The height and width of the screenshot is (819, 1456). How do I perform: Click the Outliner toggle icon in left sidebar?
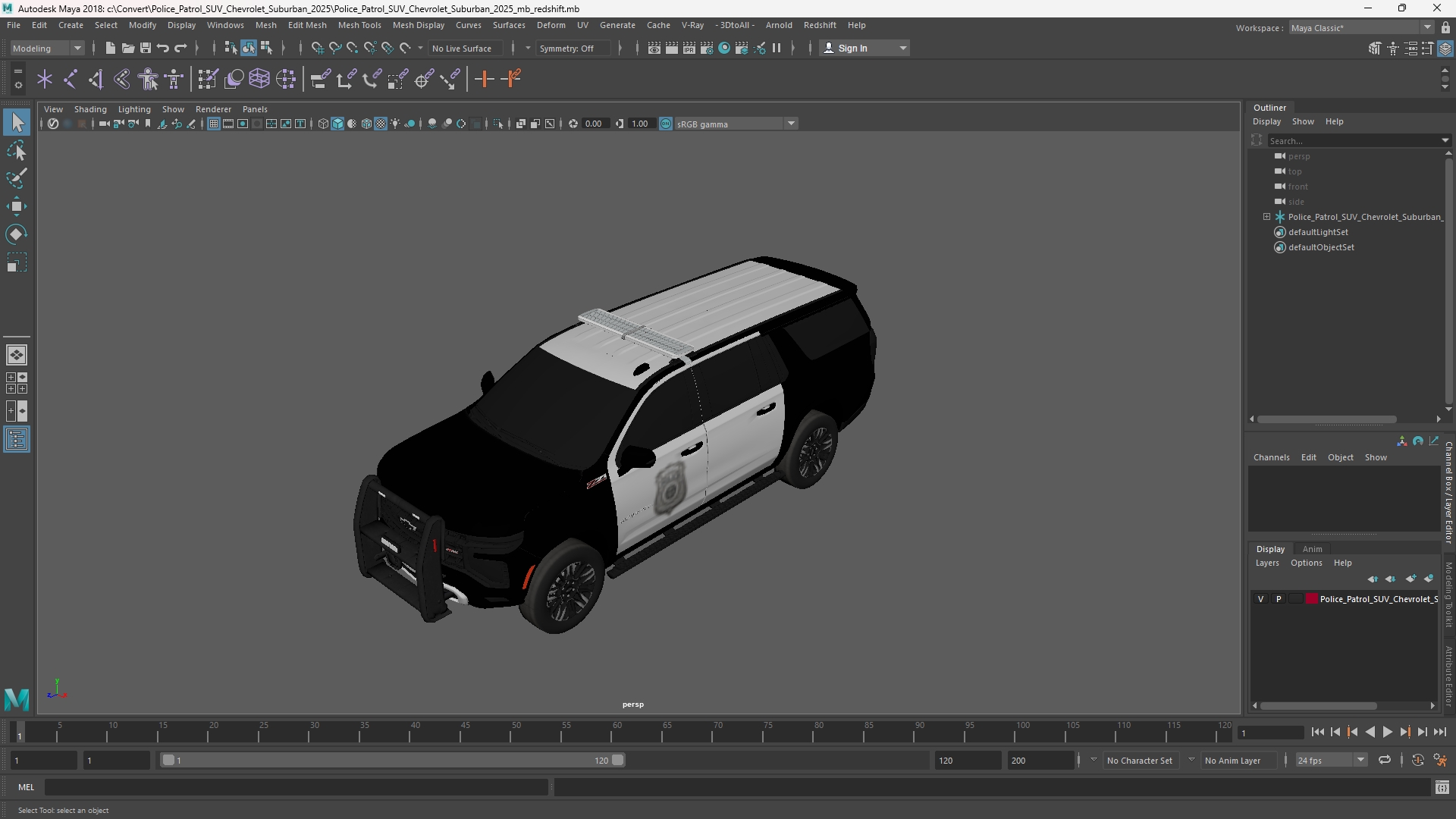[17, 439]
